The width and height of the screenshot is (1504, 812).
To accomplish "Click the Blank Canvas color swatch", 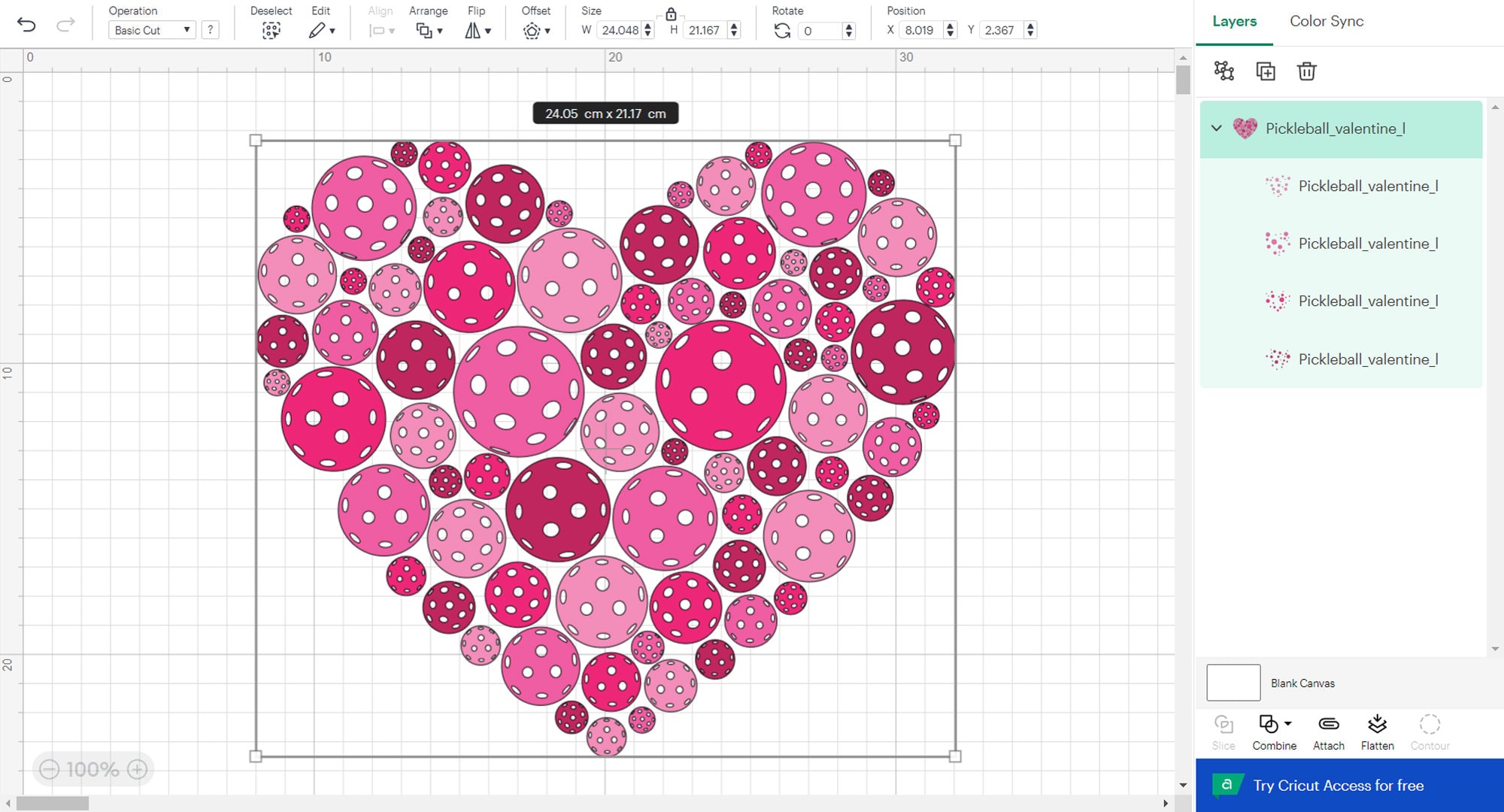I will [1233, 683].
